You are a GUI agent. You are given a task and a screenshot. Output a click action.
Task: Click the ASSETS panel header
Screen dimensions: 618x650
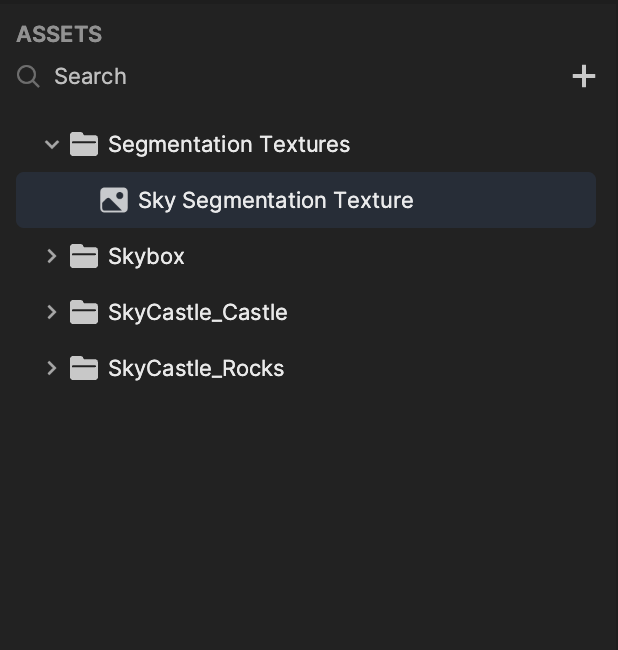(x=59, y=34)
